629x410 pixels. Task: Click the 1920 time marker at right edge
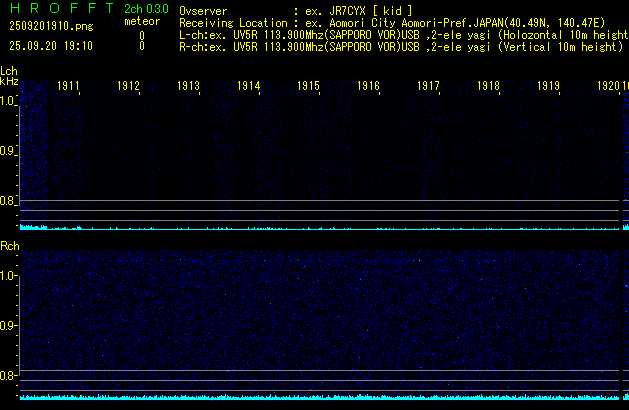608,87
